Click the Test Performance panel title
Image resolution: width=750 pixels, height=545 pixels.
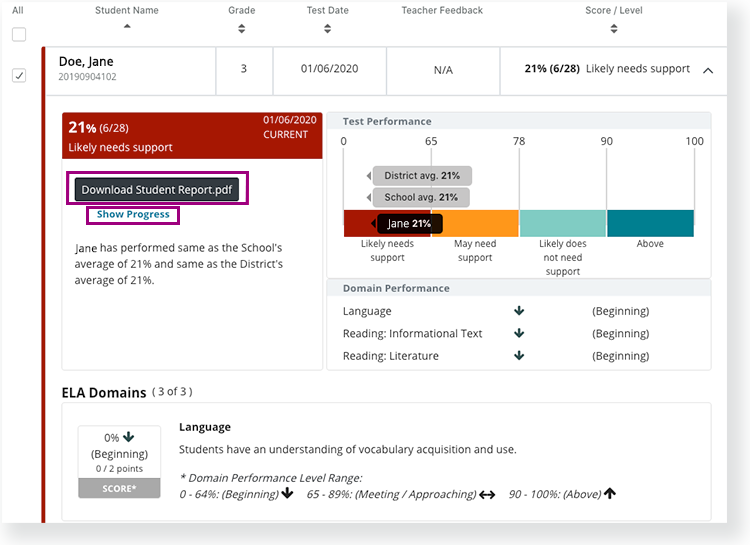click(387, 122)
